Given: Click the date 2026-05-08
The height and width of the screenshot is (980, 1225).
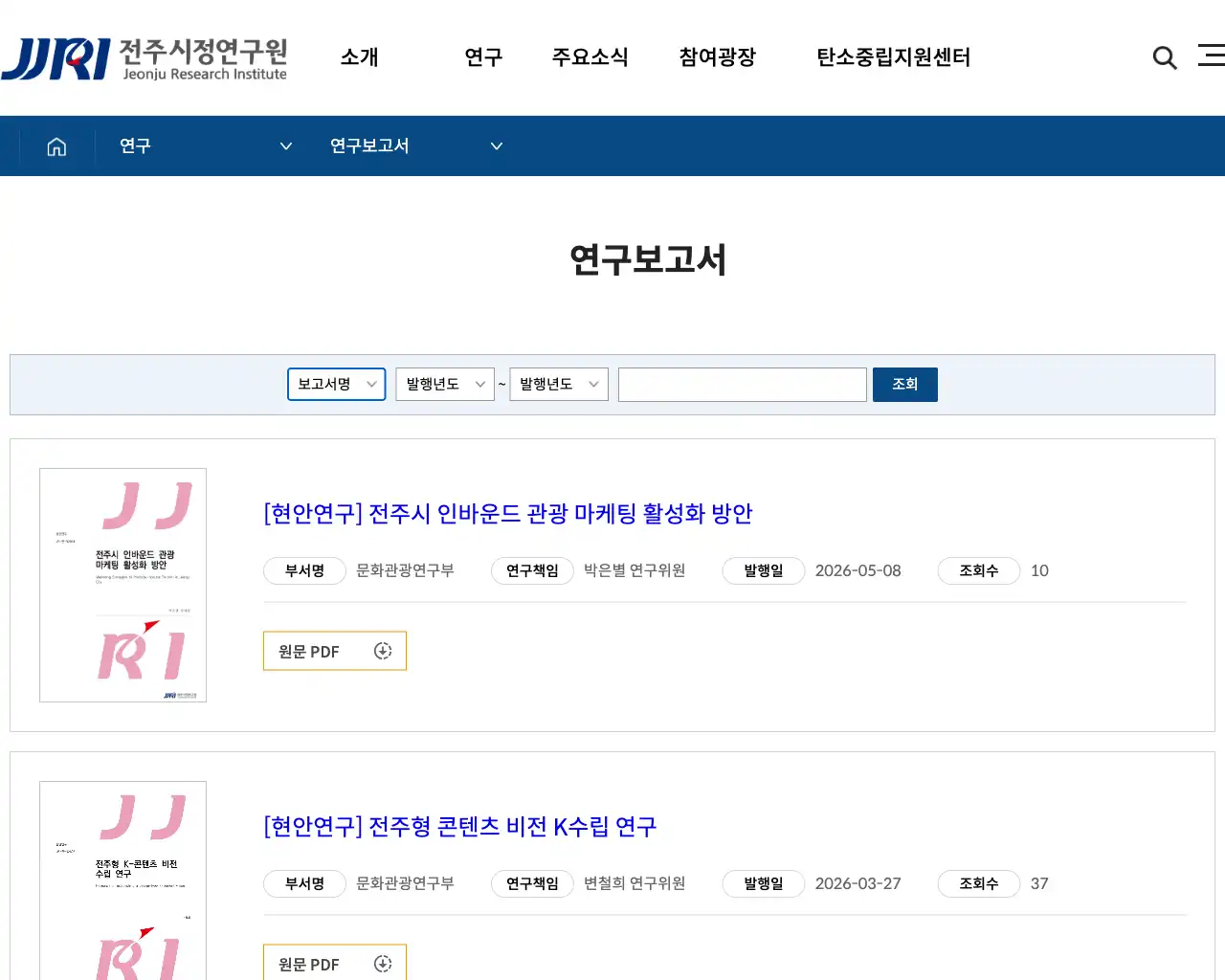Looking at the screenshot, I should [858, 570].
